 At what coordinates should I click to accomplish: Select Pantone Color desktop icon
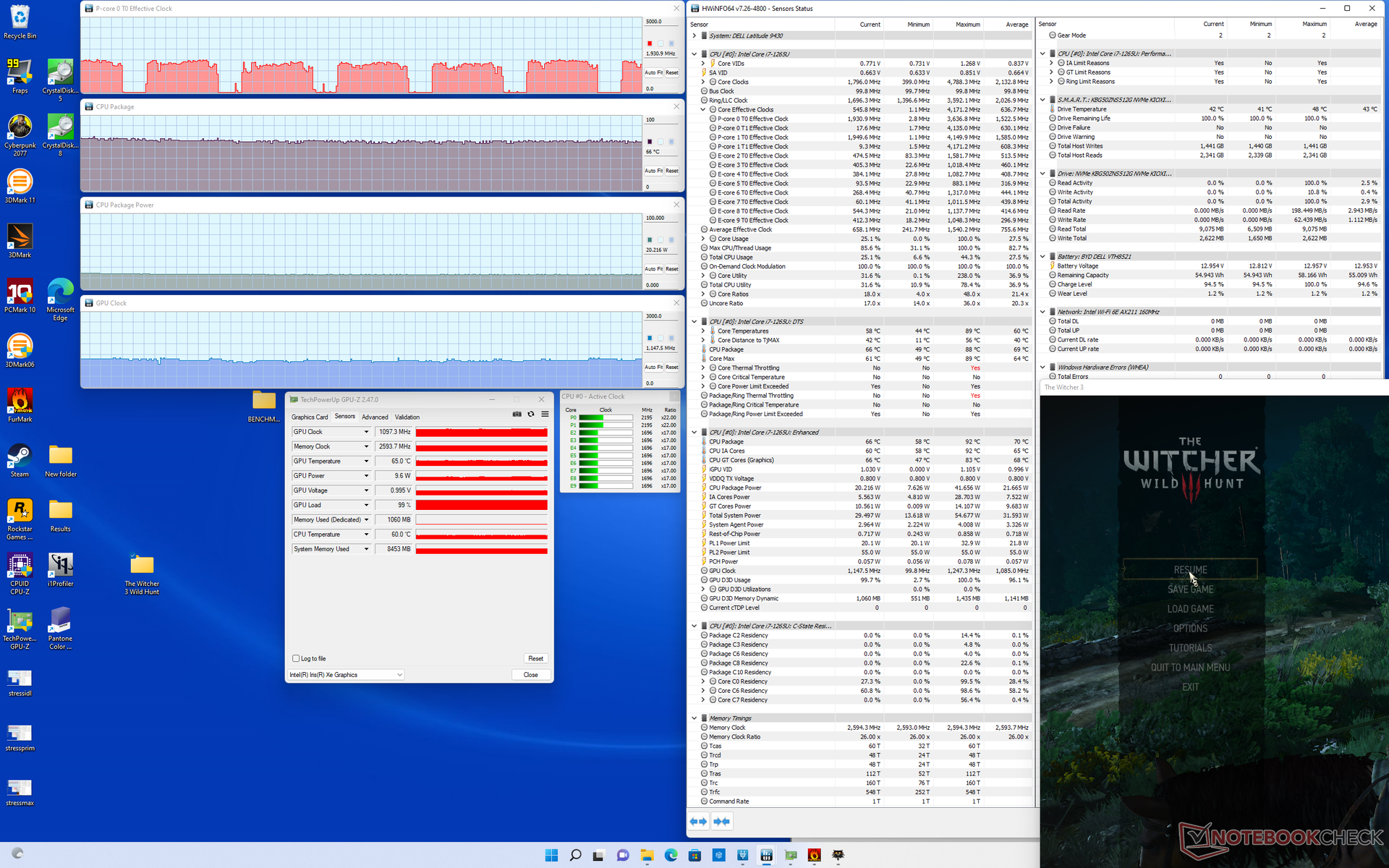61,628
